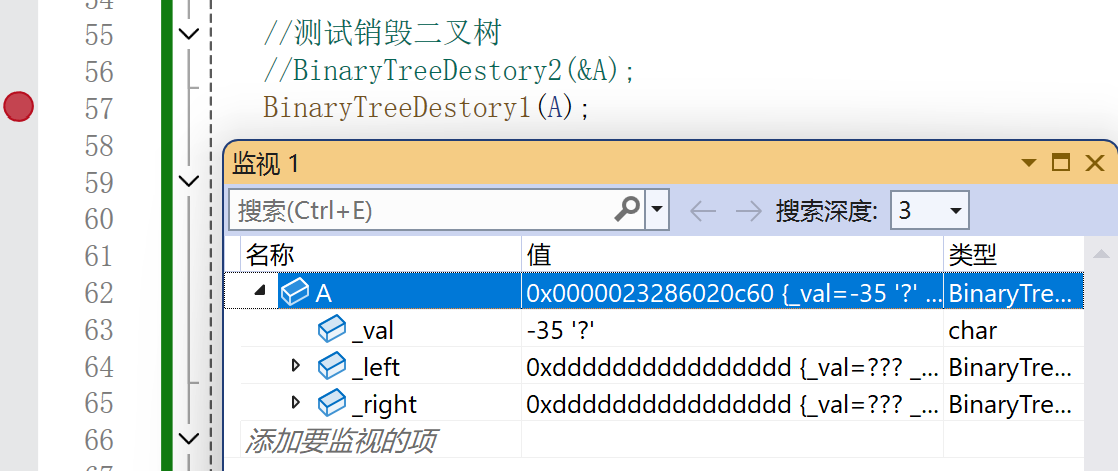Go to previous search result arrow
1118x471 pixels.
pyautogui.click(x=704, y=211)
